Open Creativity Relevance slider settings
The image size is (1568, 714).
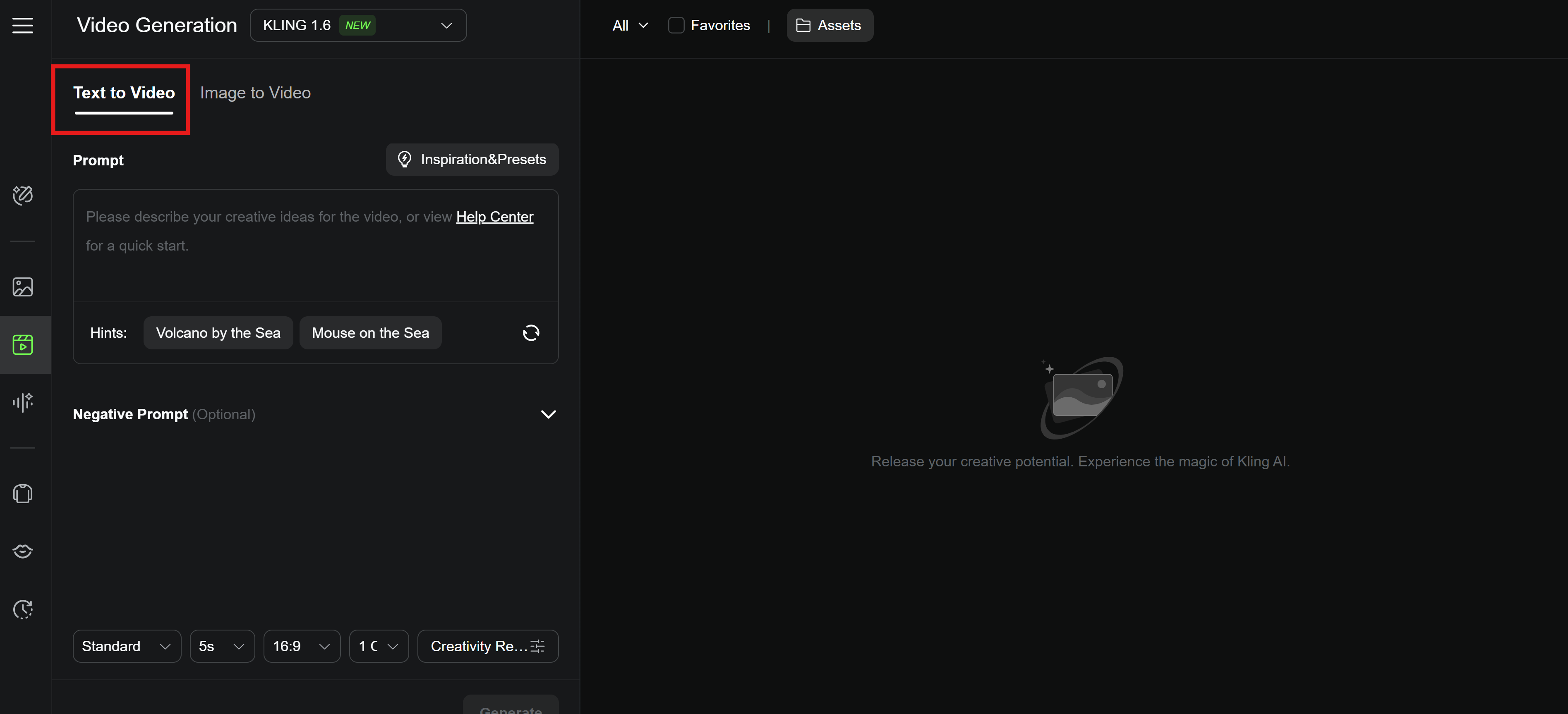click(x=487, y=646)
